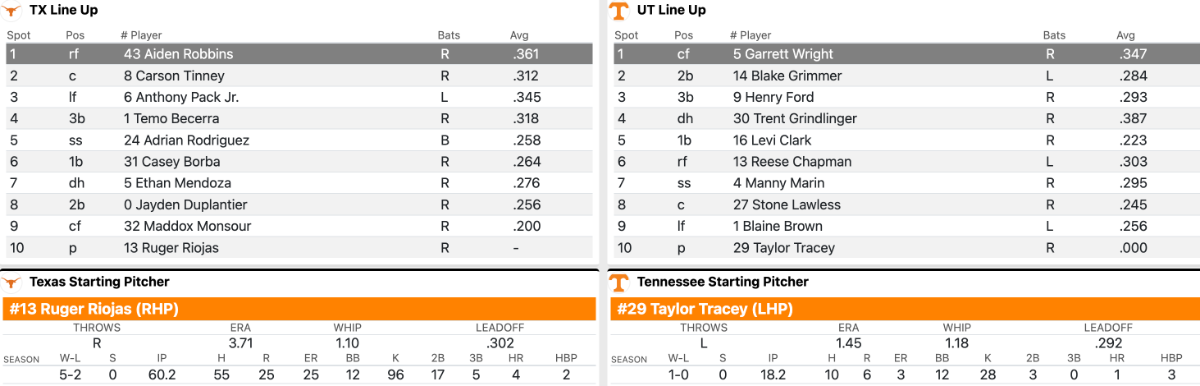Click the Tennessee logo next to Tennessee Starting Pitcher

pyautogui.click(x=619, y=283)
